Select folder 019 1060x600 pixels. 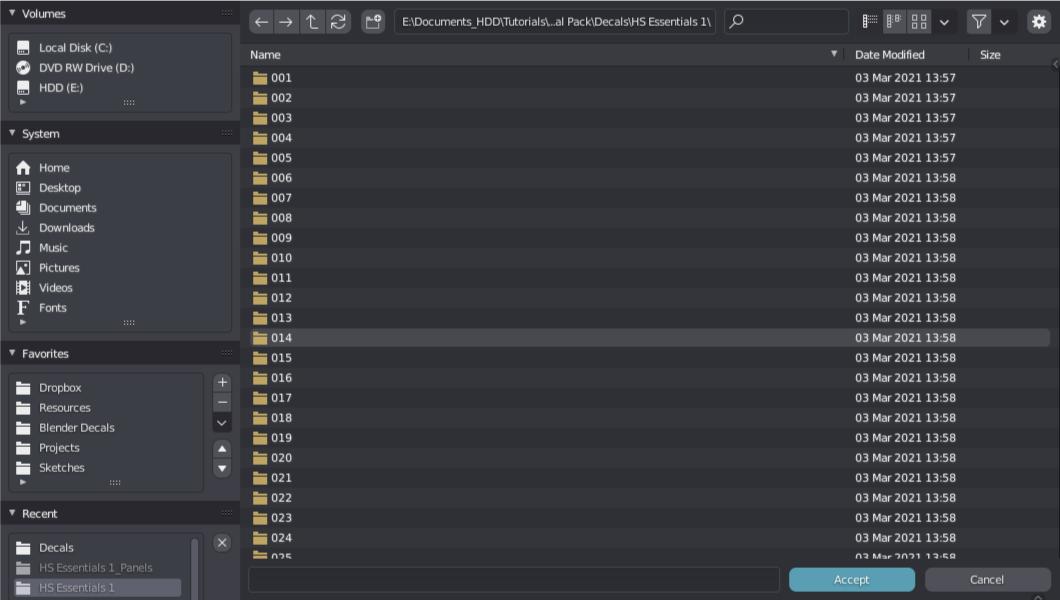[648, 438]
